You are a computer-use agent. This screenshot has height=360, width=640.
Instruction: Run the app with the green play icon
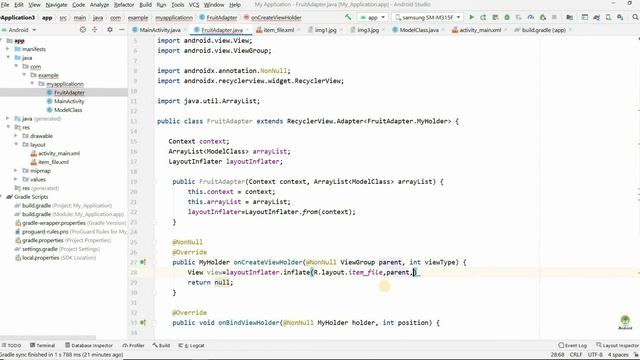(471, 18)
